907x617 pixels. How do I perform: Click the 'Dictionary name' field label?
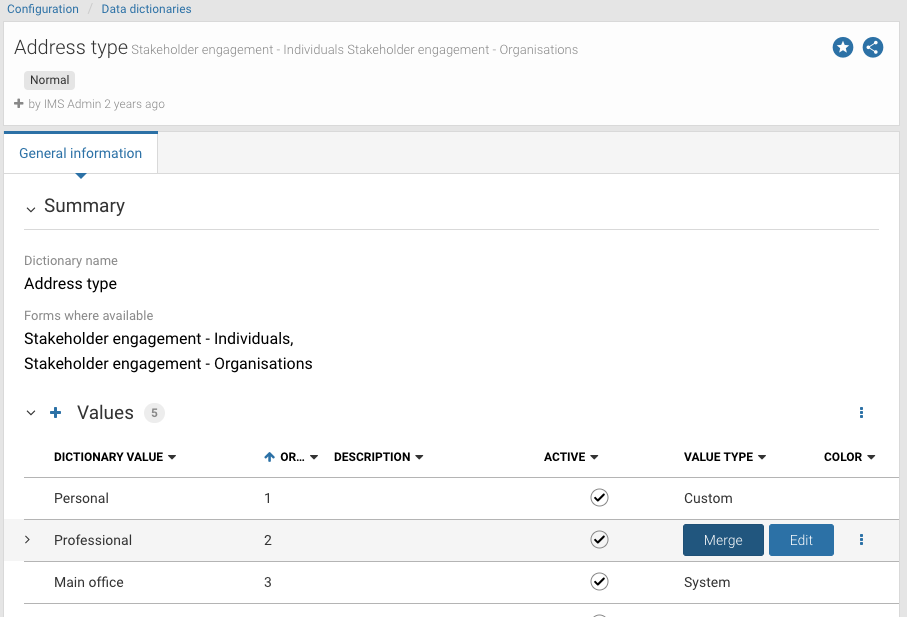pyautogui.click(x=71, y=260)
